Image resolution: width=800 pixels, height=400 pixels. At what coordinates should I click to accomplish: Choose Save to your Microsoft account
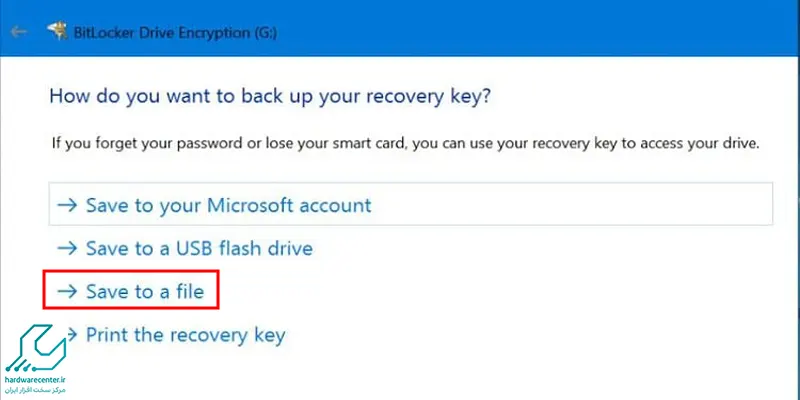[x=411, y=204]
